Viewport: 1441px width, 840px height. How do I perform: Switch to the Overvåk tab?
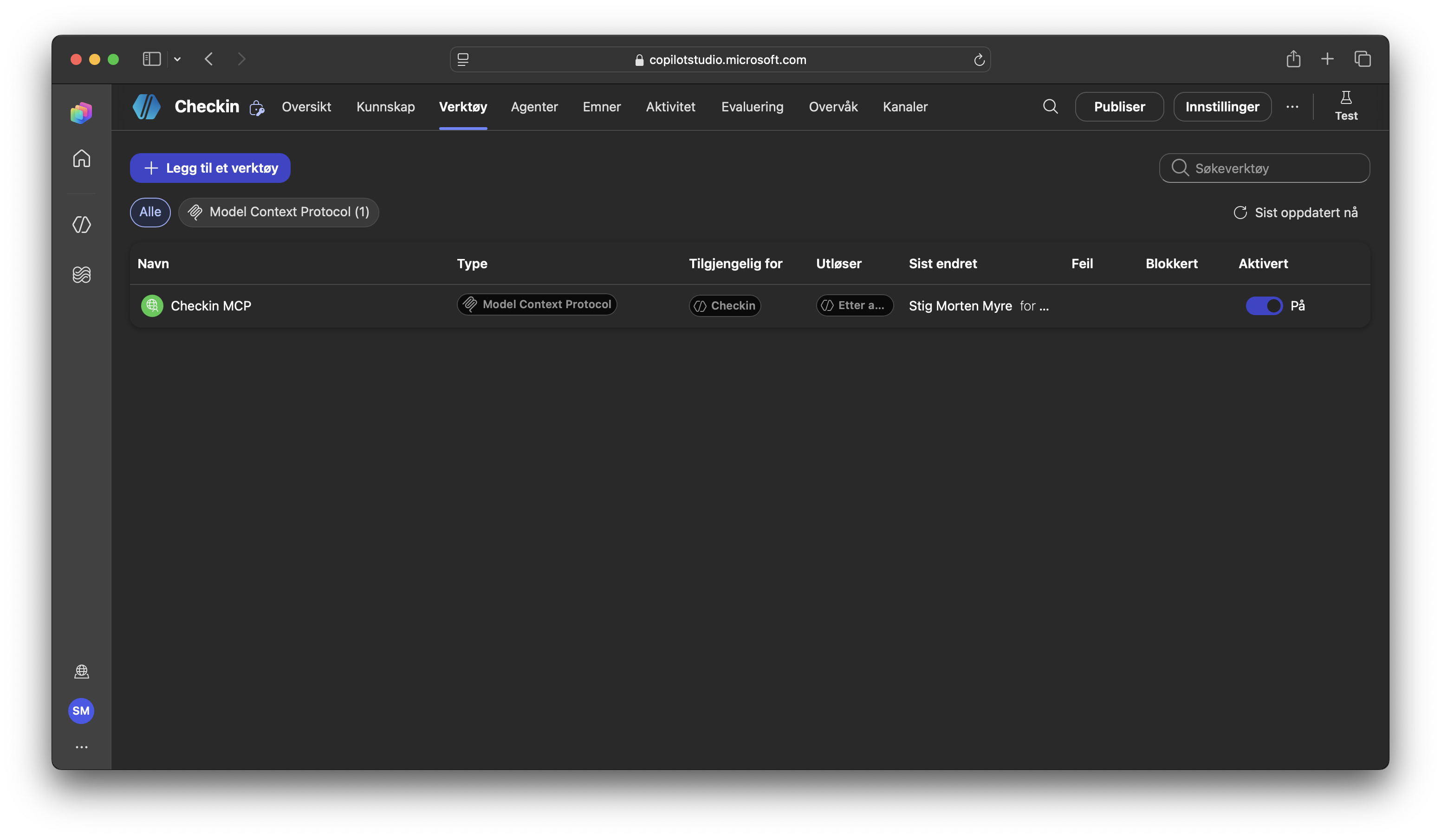click(833, 106)
